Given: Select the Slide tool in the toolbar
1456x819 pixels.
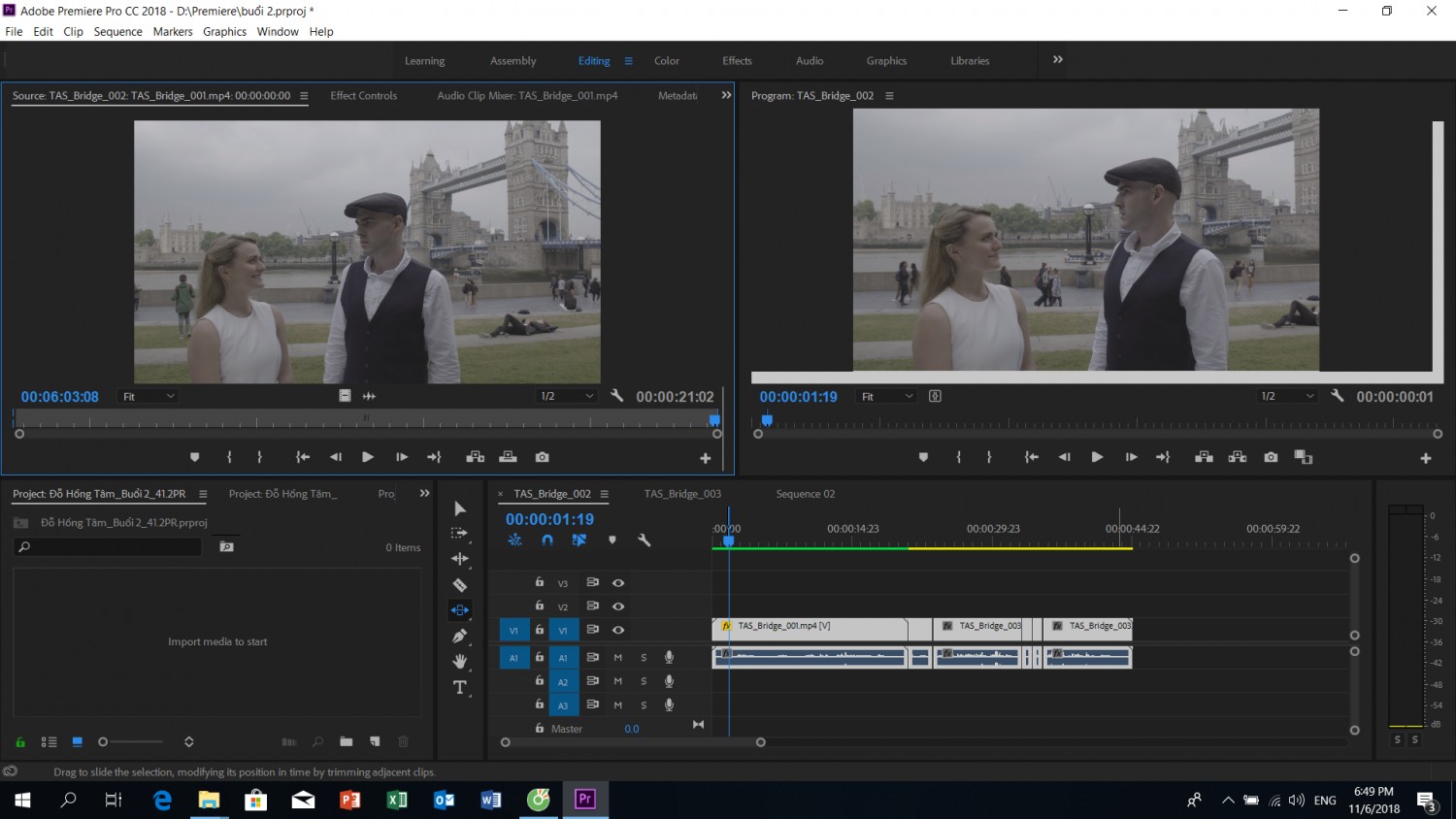Looking at the screenshot, I should (460, 610).
